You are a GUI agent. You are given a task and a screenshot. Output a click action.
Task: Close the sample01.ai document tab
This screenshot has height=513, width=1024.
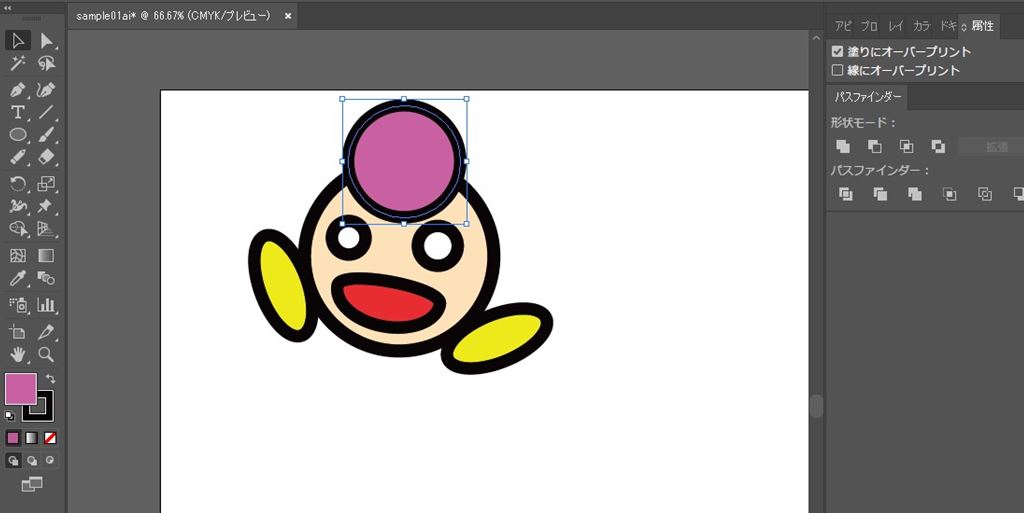pos(288,16)
